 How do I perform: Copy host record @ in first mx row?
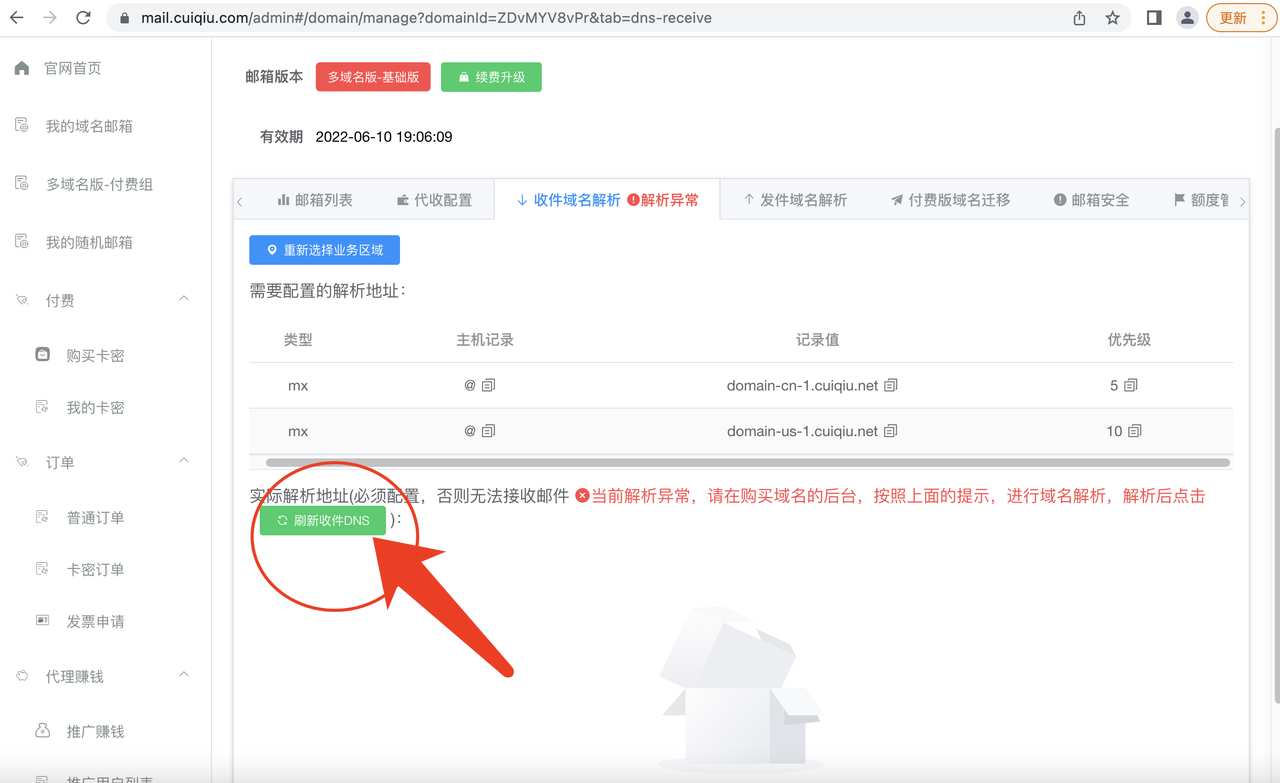[488, 385]
